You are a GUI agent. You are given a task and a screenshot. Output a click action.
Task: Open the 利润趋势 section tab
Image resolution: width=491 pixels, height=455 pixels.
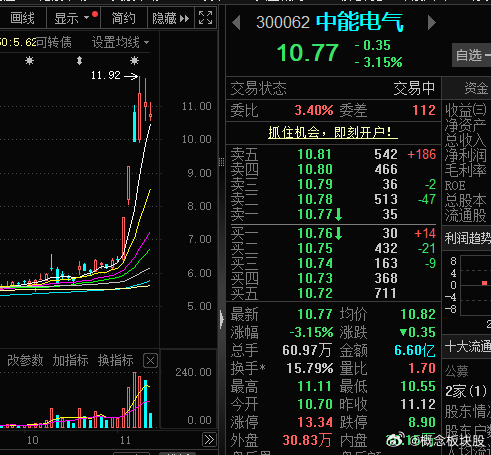[x=467, y=238]
